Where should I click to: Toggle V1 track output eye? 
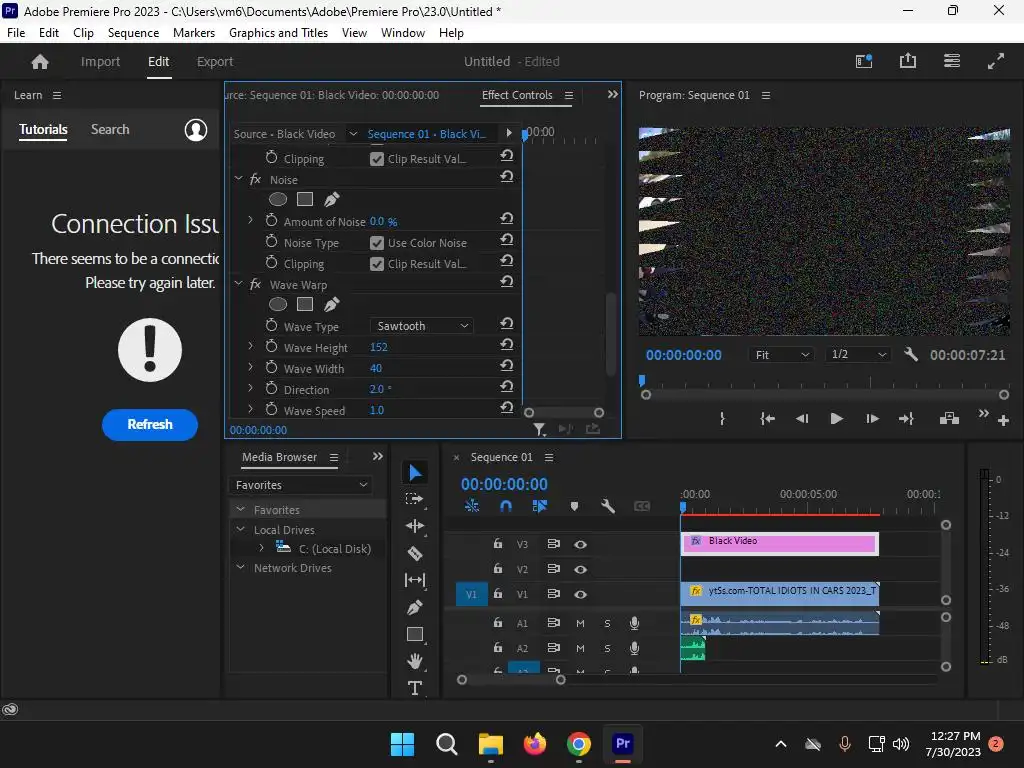pos(580,594)
